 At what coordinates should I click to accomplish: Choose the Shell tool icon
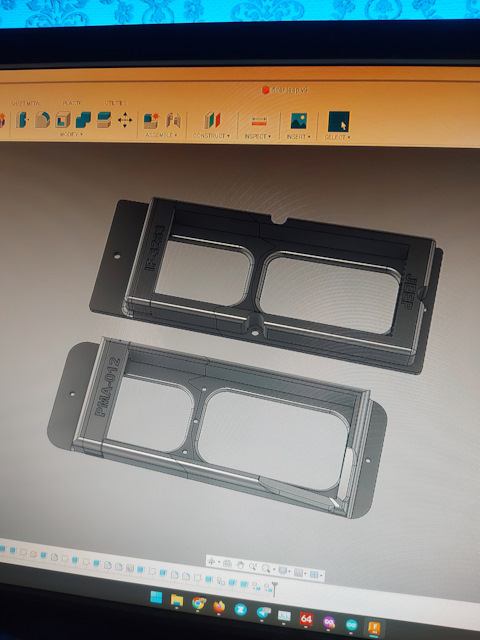tap(63, 120)
